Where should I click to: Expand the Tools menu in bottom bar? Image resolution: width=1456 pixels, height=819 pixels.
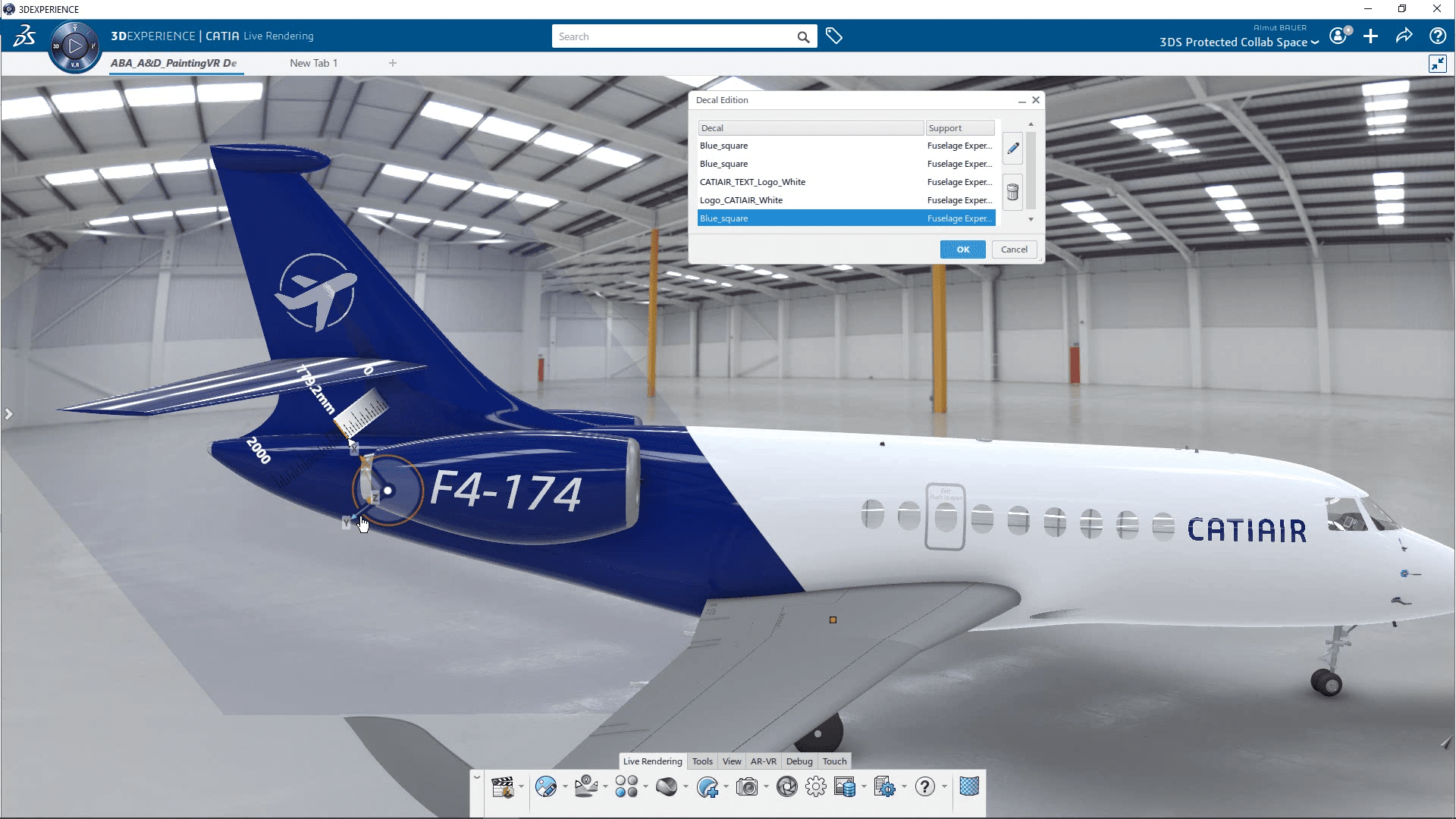(703, 761)
